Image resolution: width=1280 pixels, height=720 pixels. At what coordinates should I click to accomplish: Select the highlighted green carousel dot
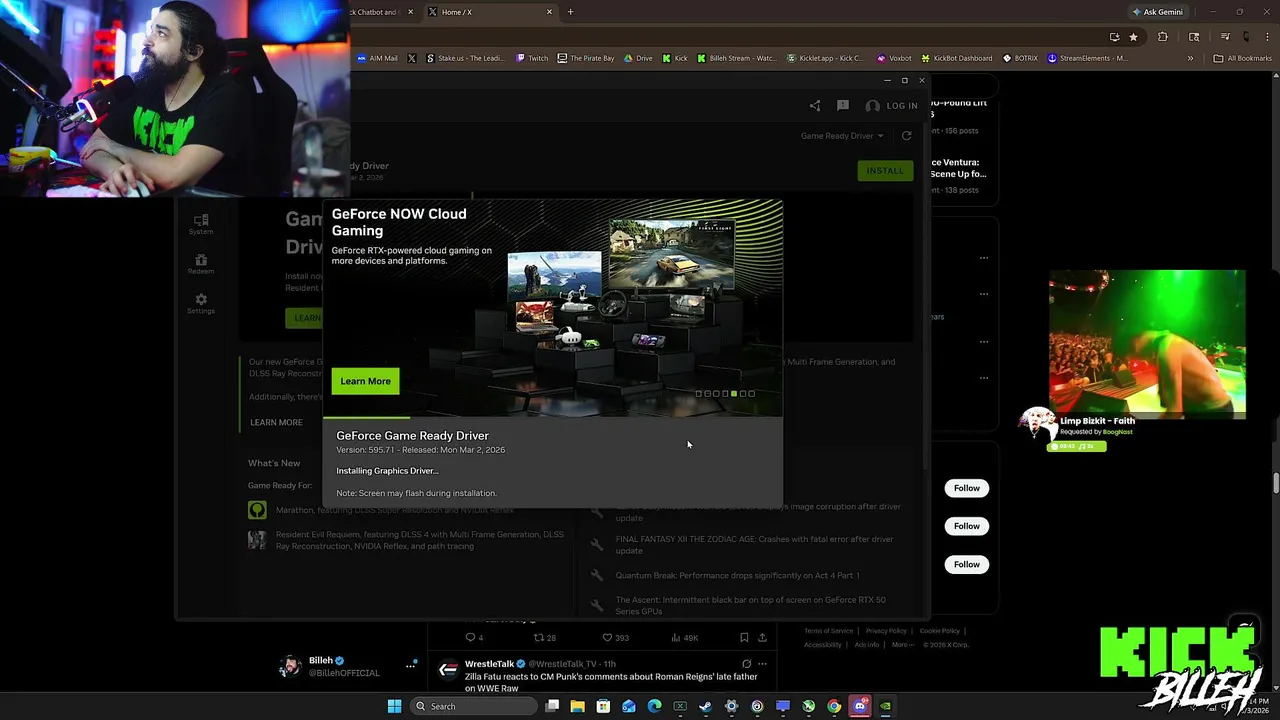click(734, 394)
